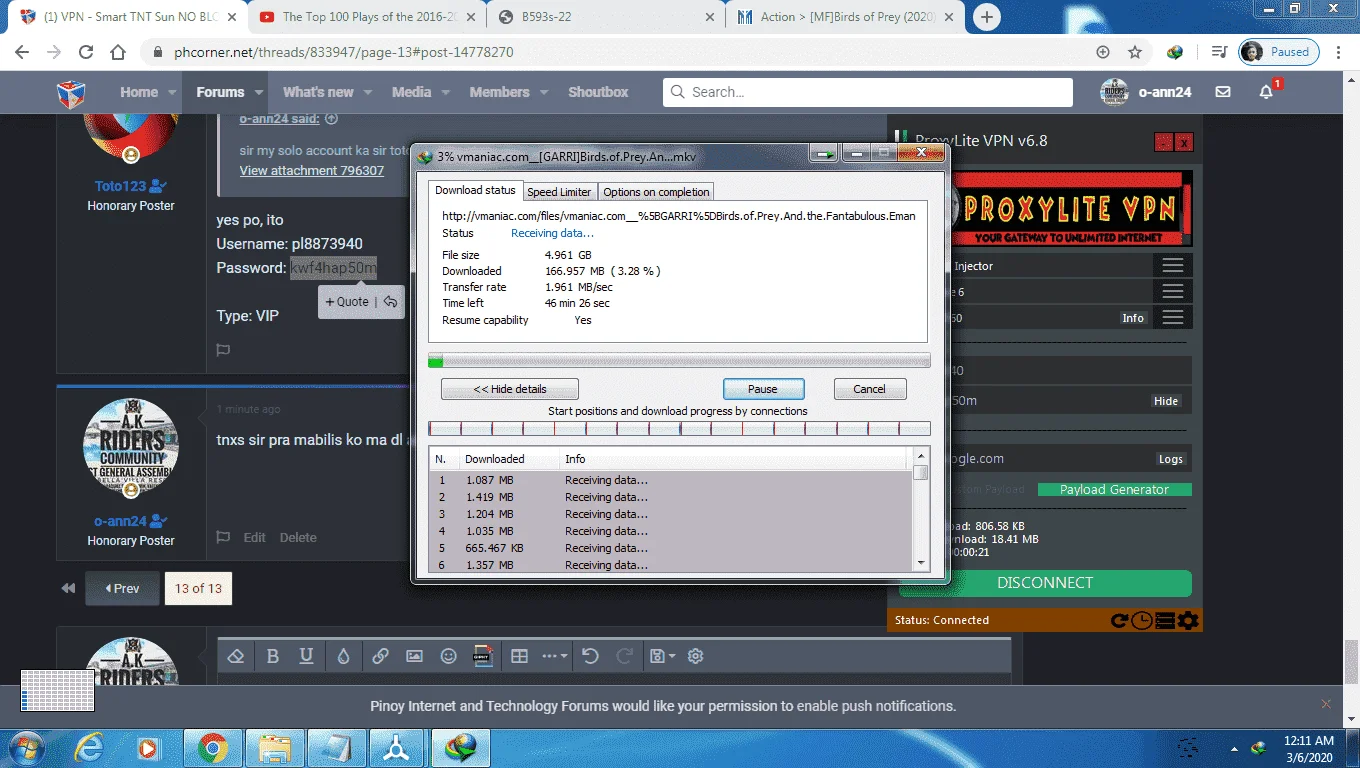This screenshot has height=768, width=1360.
Task: Switch to the B593s-22 browser tab
Action: click(x=606, y=17)
